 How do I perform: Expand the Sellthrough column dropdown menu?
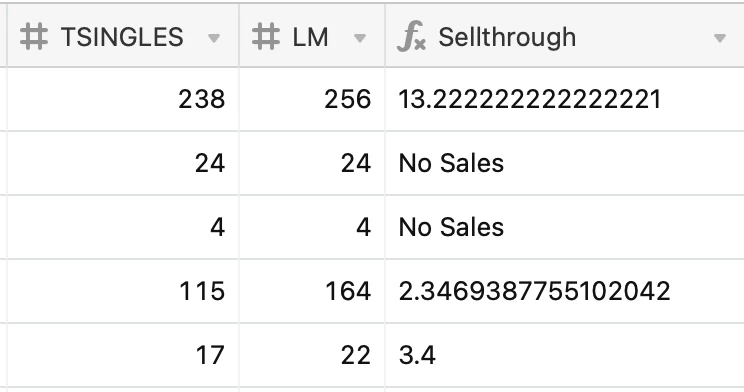(x=720, y=38)
